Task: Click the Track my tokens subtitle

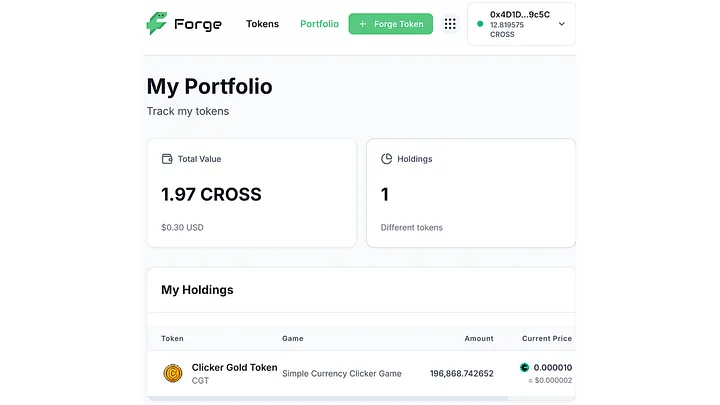Action: (188, 111)
